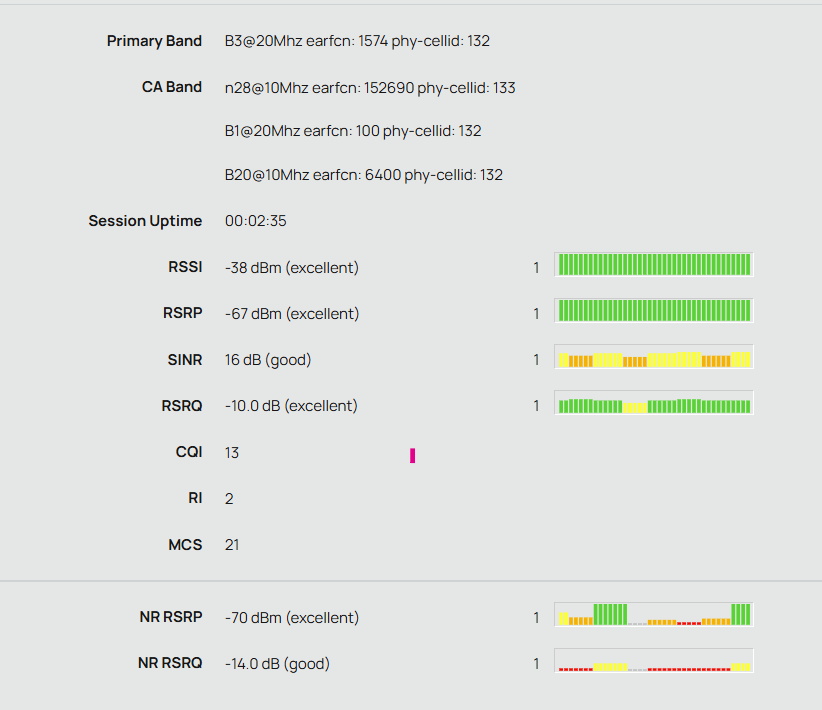Click the RSSI signal history bar graph
Viewport: 822px width, 710px height.
click(653, 265)
